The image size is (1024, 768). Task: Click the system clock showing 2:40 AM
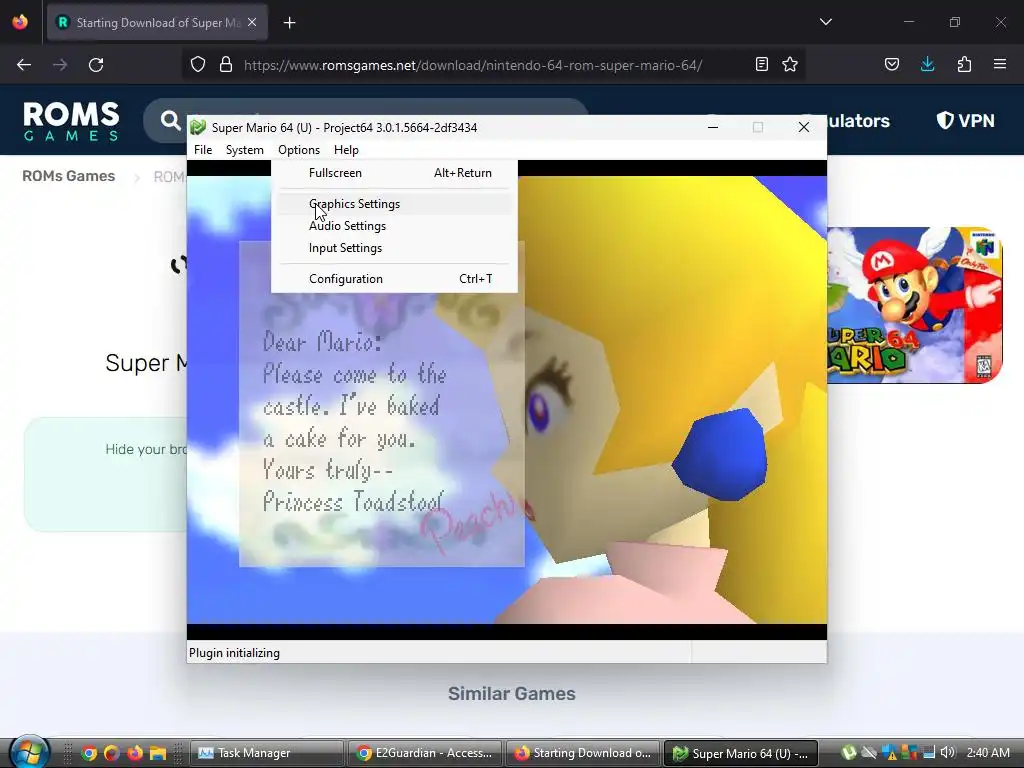(x=988, y=752)
